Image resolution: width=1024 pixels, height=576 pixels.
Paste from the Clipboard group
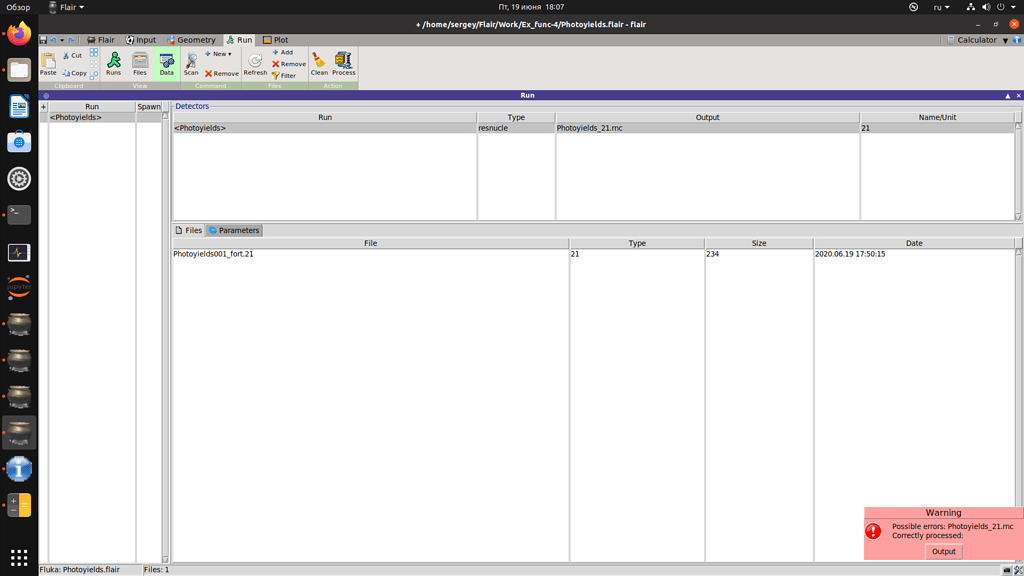(48, 63)
